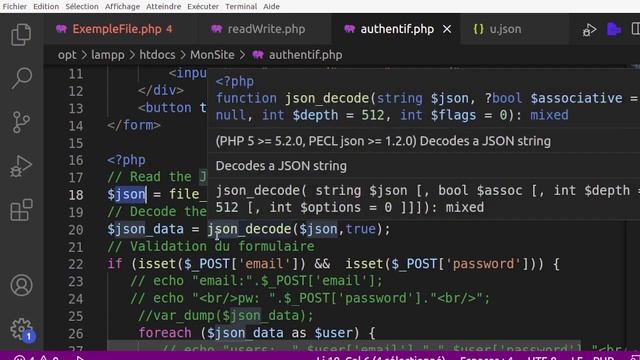Open the Atteindre menu

point(163,7)
